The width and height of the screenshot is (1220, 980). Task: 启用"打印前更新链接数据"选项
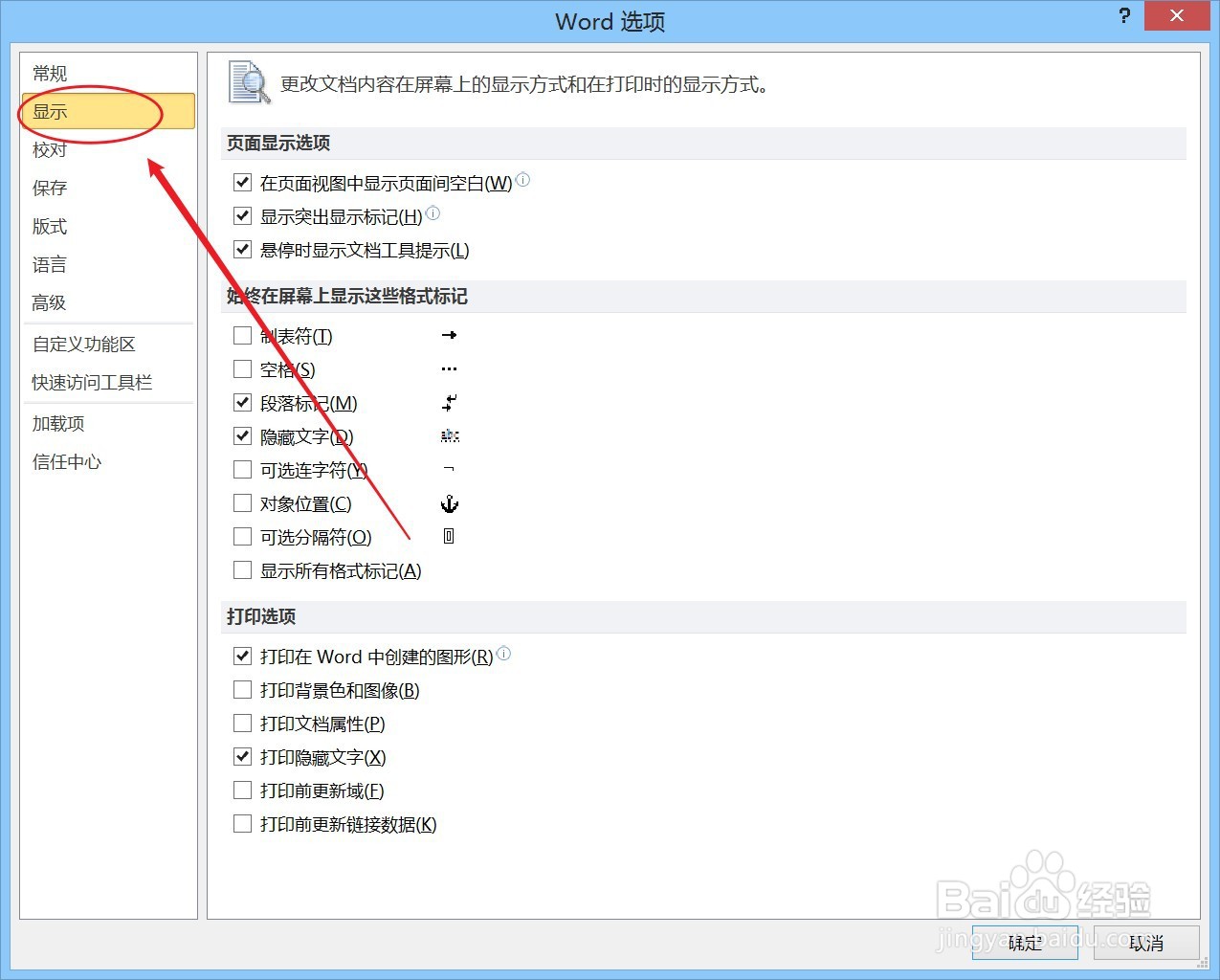(x=242, y=823)
